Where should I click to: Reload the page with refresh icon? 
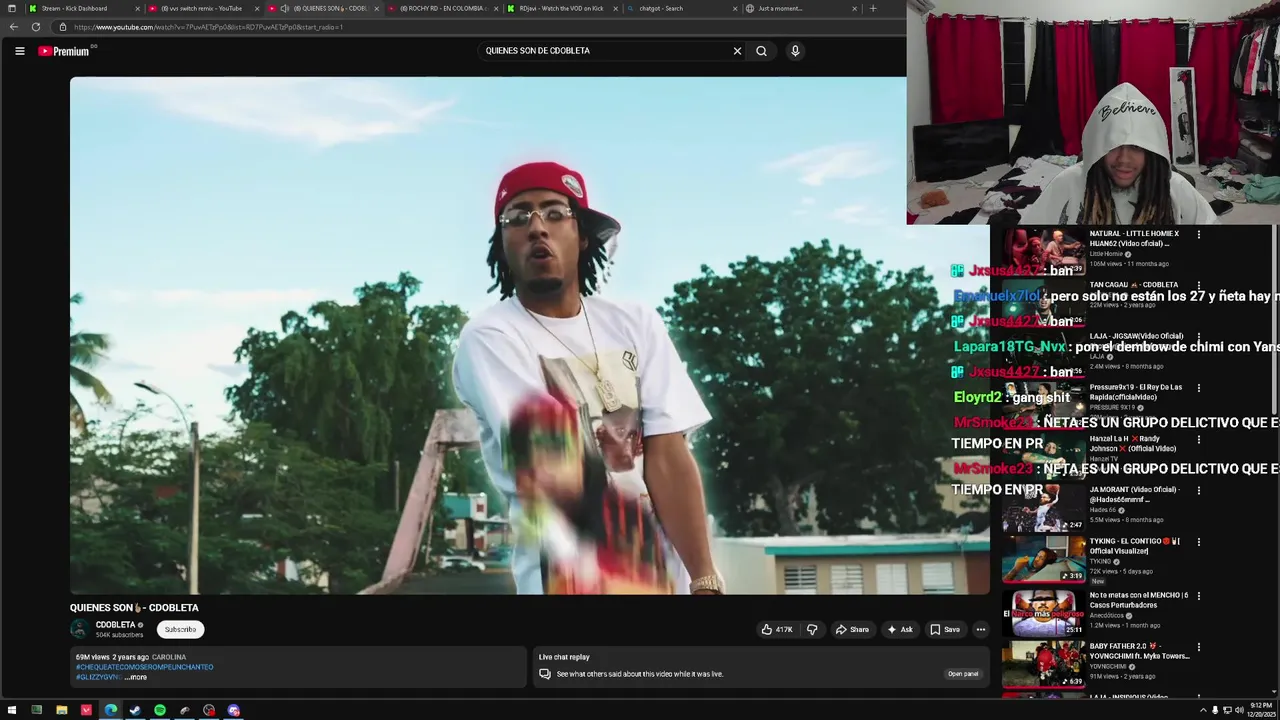point(36,27)
